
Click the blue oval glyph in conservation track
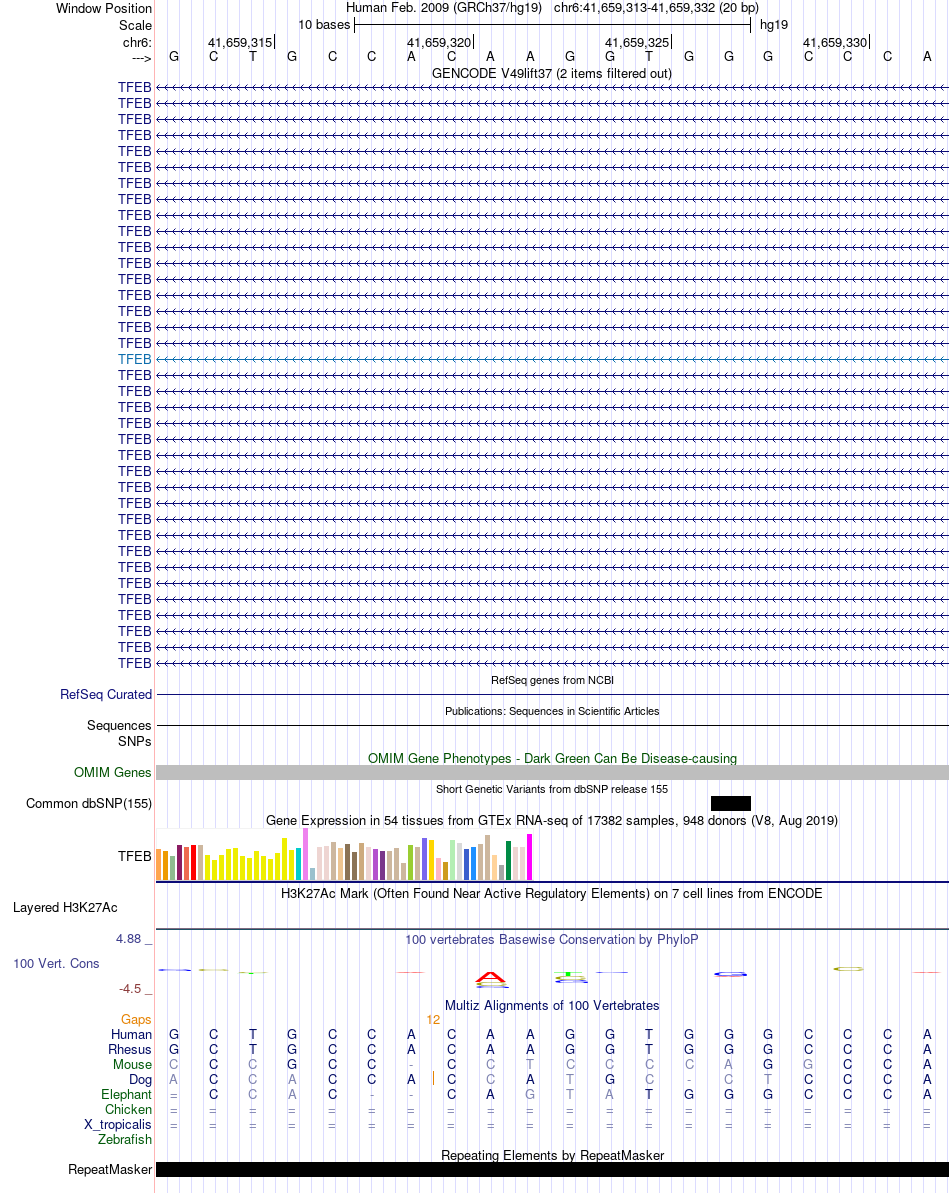point(730,974)
